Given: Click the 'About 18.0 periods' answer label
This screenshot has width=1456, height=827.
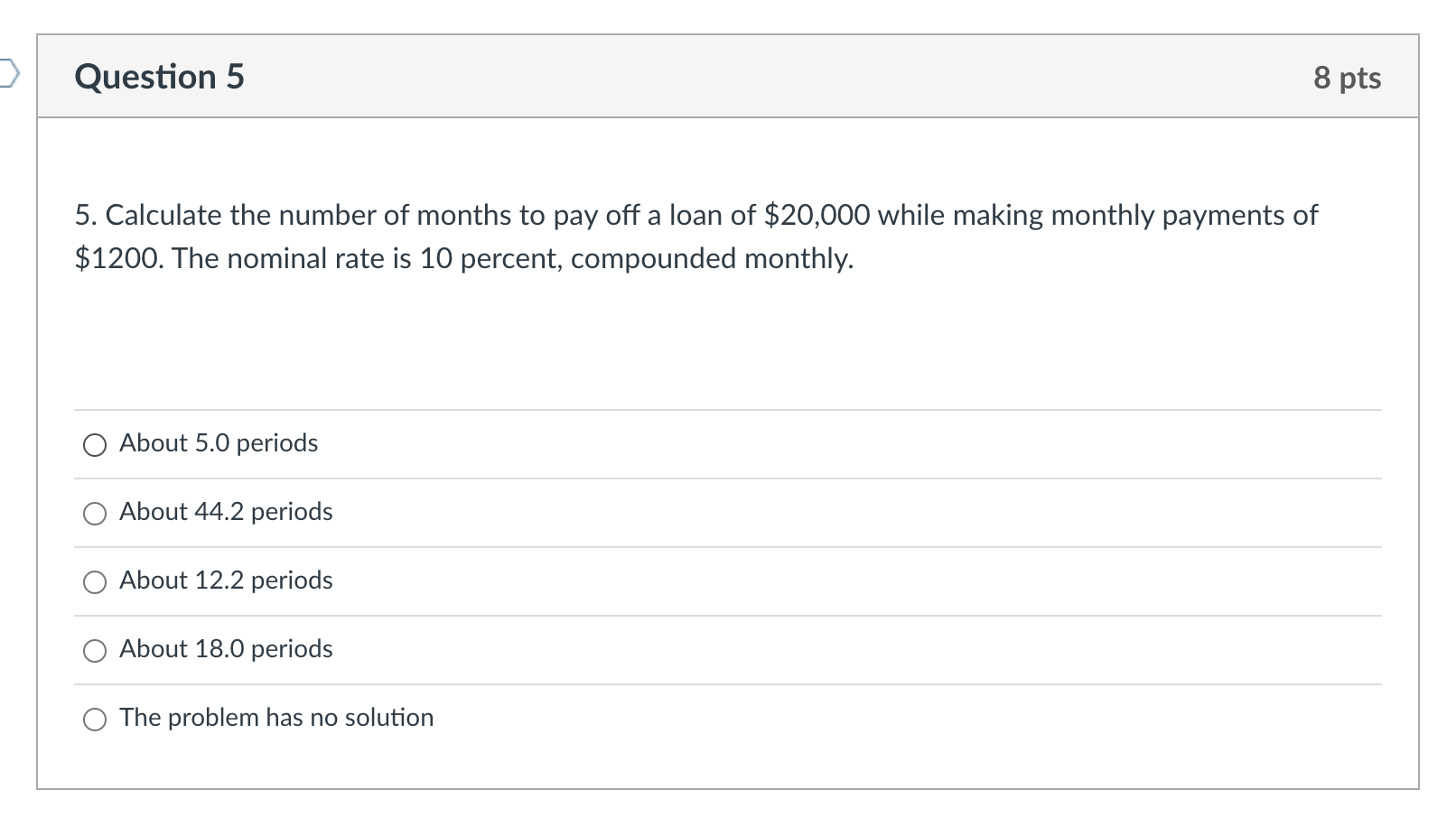Looking at the screenshot, I should (226, 649).
